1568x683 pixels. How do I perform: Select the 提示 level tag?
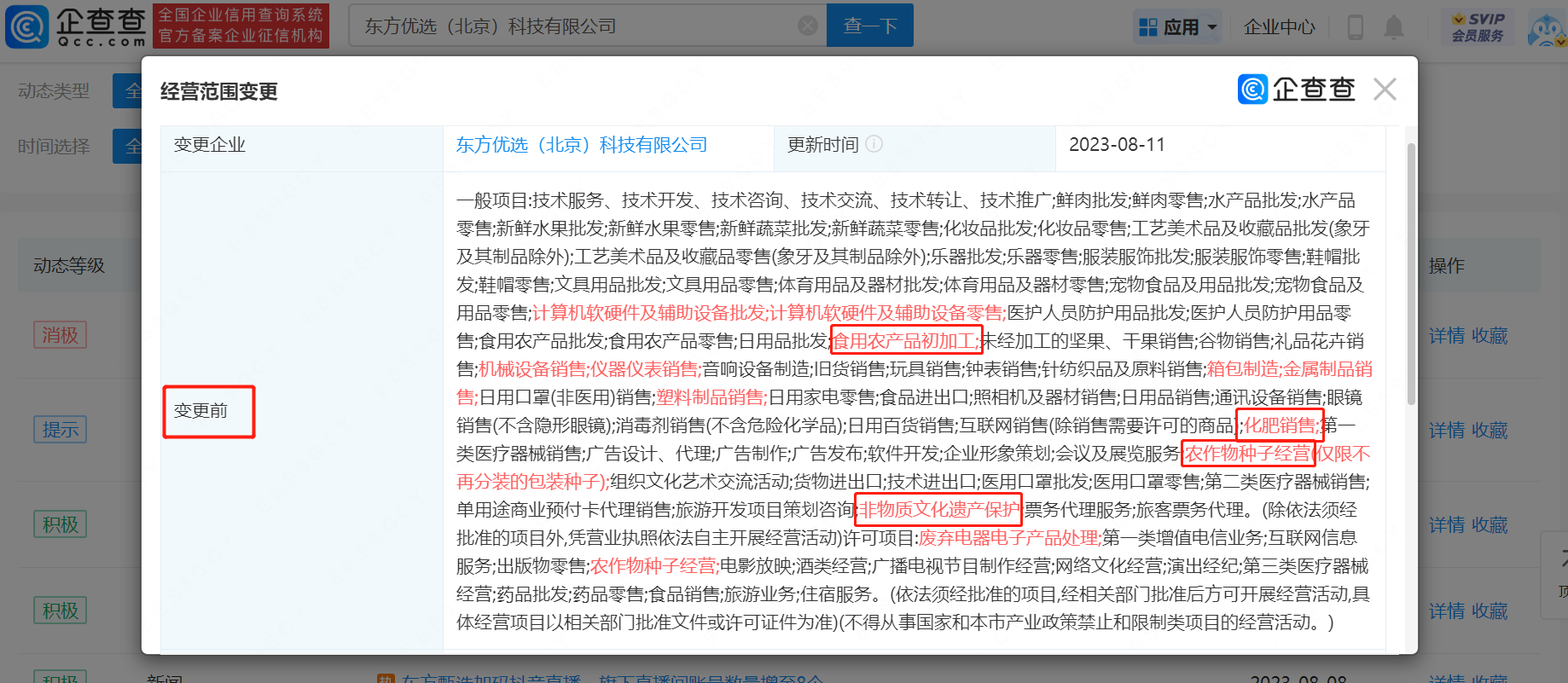click(x=60, y=430)
